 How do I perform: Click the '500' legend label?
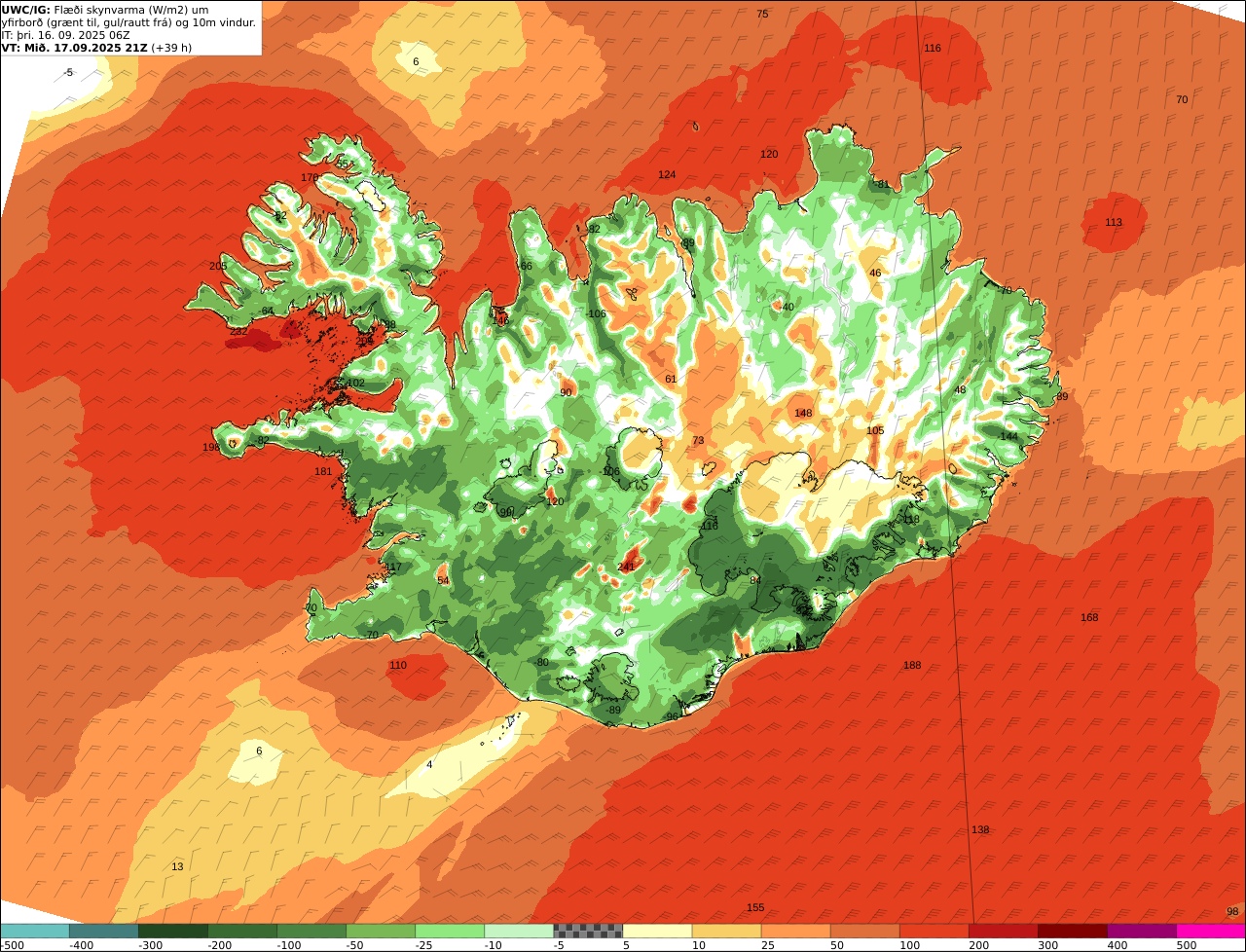click(x=1186, y=945)
